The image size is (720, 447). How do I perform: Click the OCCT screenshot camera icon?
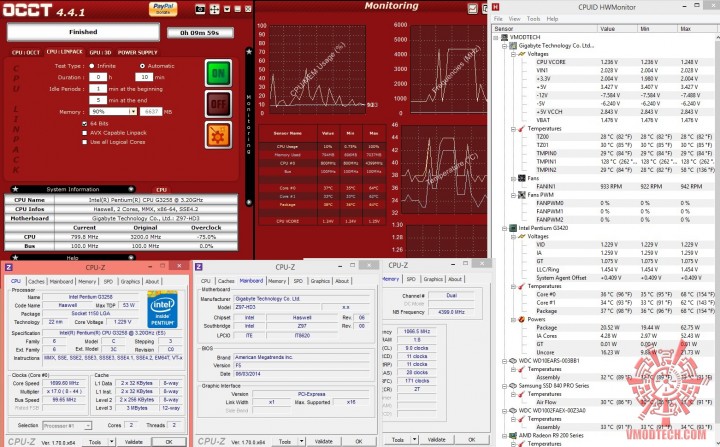click(200, 9)
